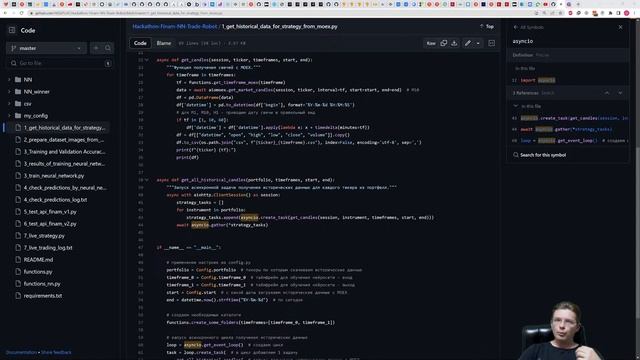Switch to the Code tab

(x=140, y=43)
